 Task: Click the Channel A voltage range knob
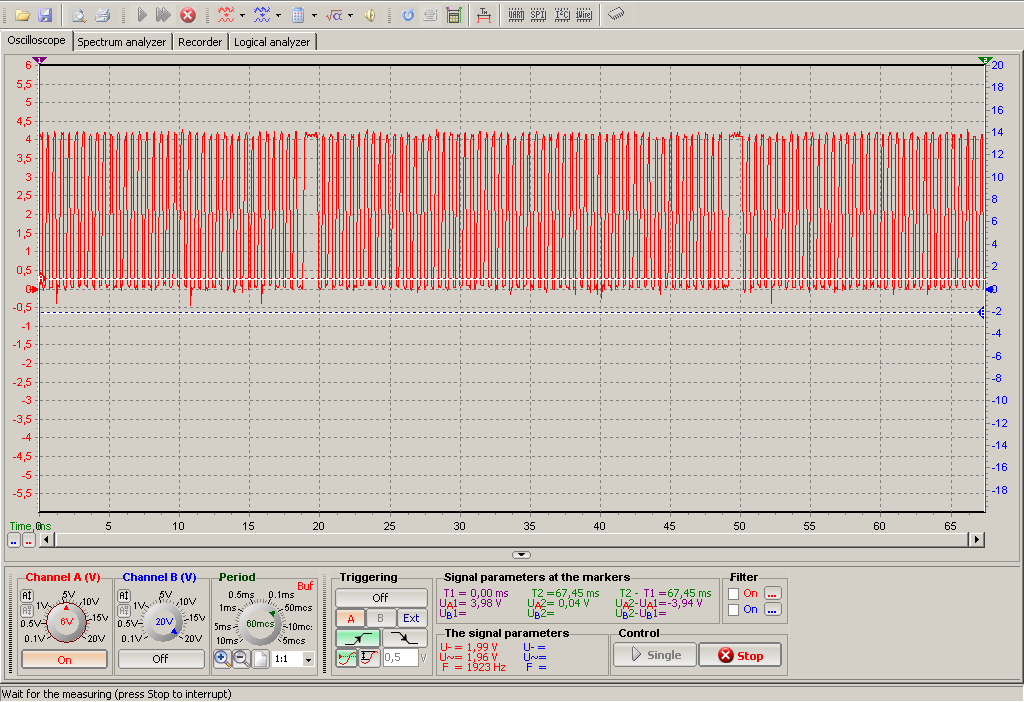(x=66, y=621)
